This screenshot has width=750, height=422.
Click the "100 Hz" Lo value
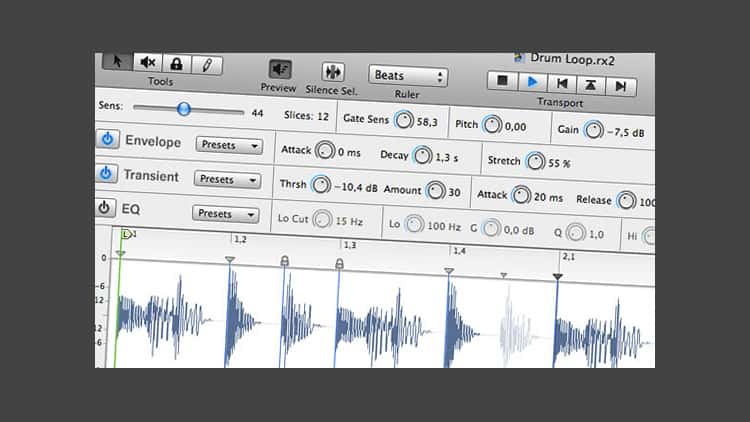[x=444, y=226]
